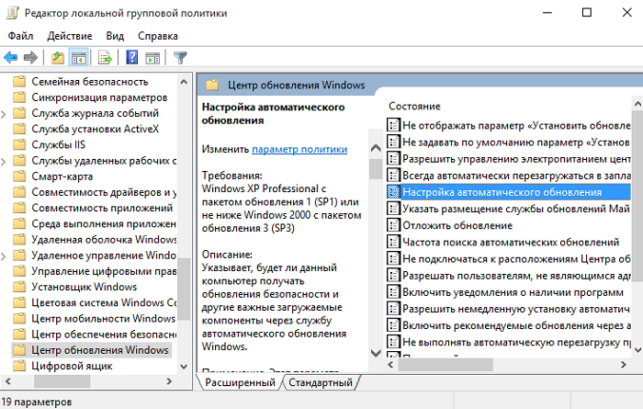Viewport: 643px width, 409px height.
Task: Switch to the Расширенный tab
Action: click(x=240, y=383)
